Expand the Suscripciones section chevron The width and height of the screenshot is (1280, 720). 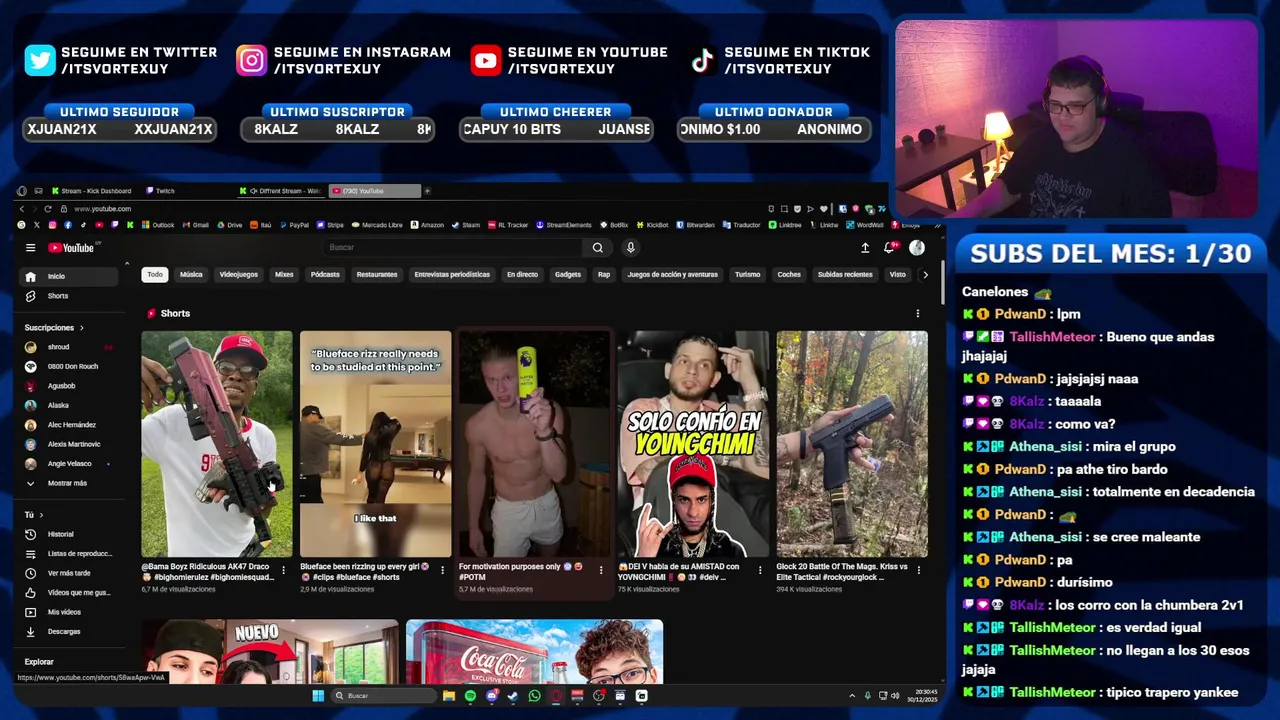82,328
